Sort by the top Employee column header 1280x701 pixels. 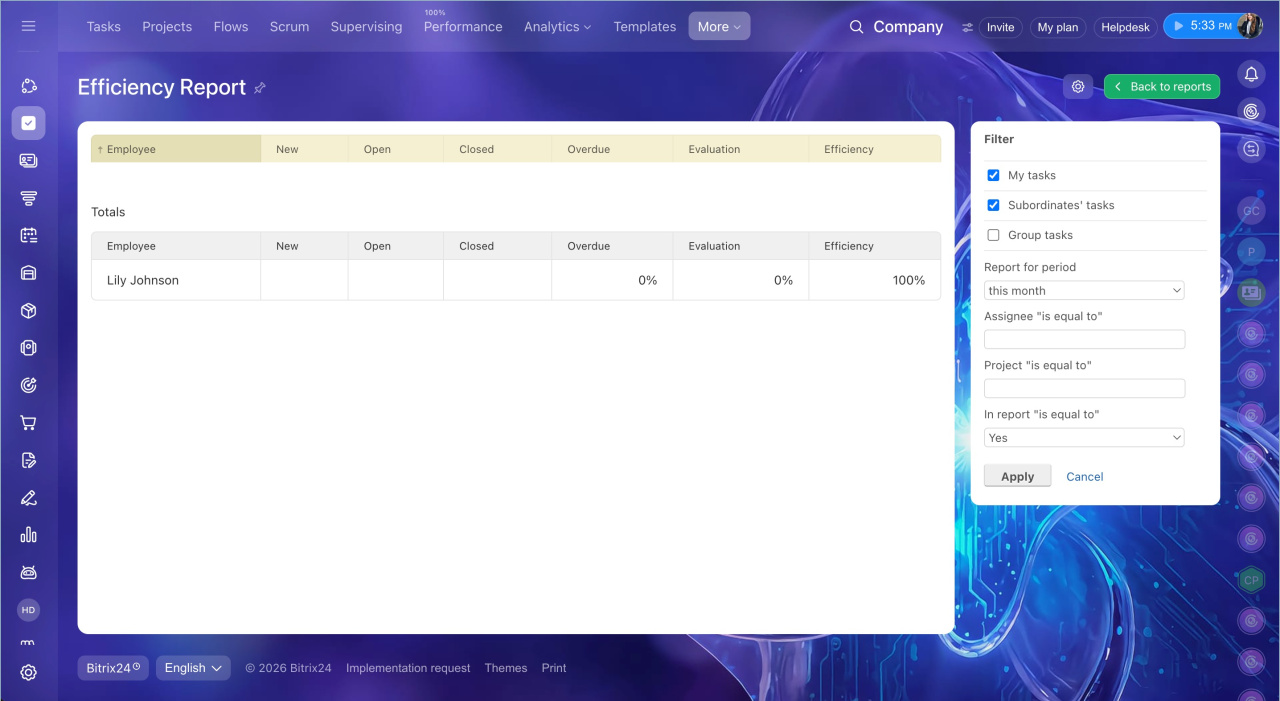click(x=176, y=149)
